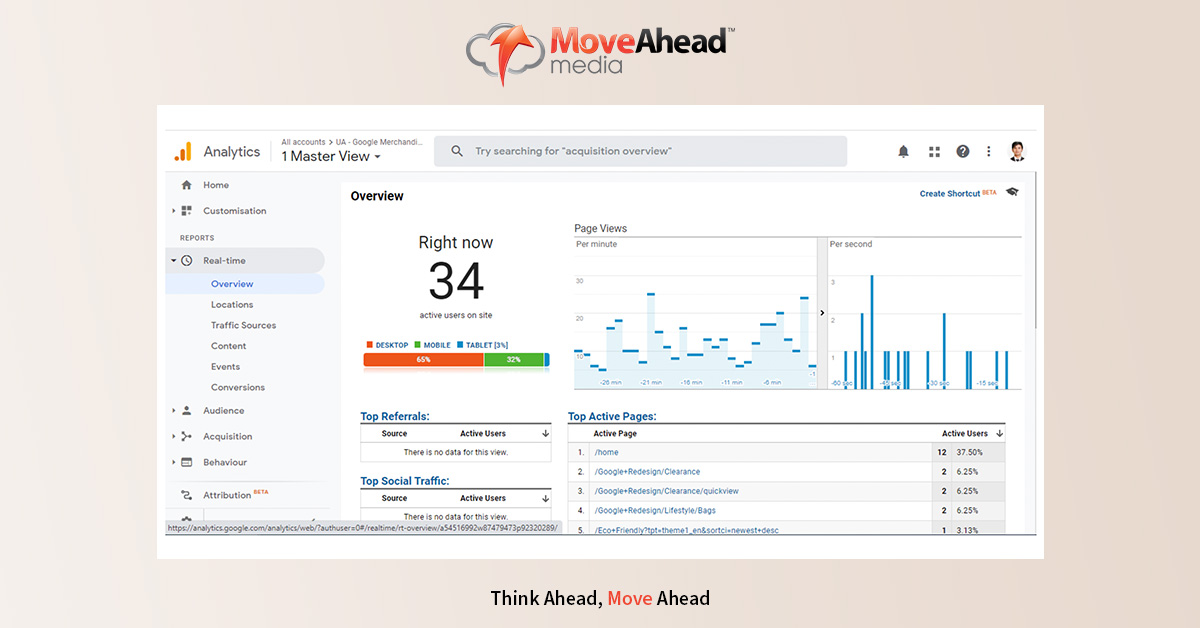Screen dimensions: 1200x628
Task: Open the /home active page link
Action: pyautogui.click(x=606, y=452)
